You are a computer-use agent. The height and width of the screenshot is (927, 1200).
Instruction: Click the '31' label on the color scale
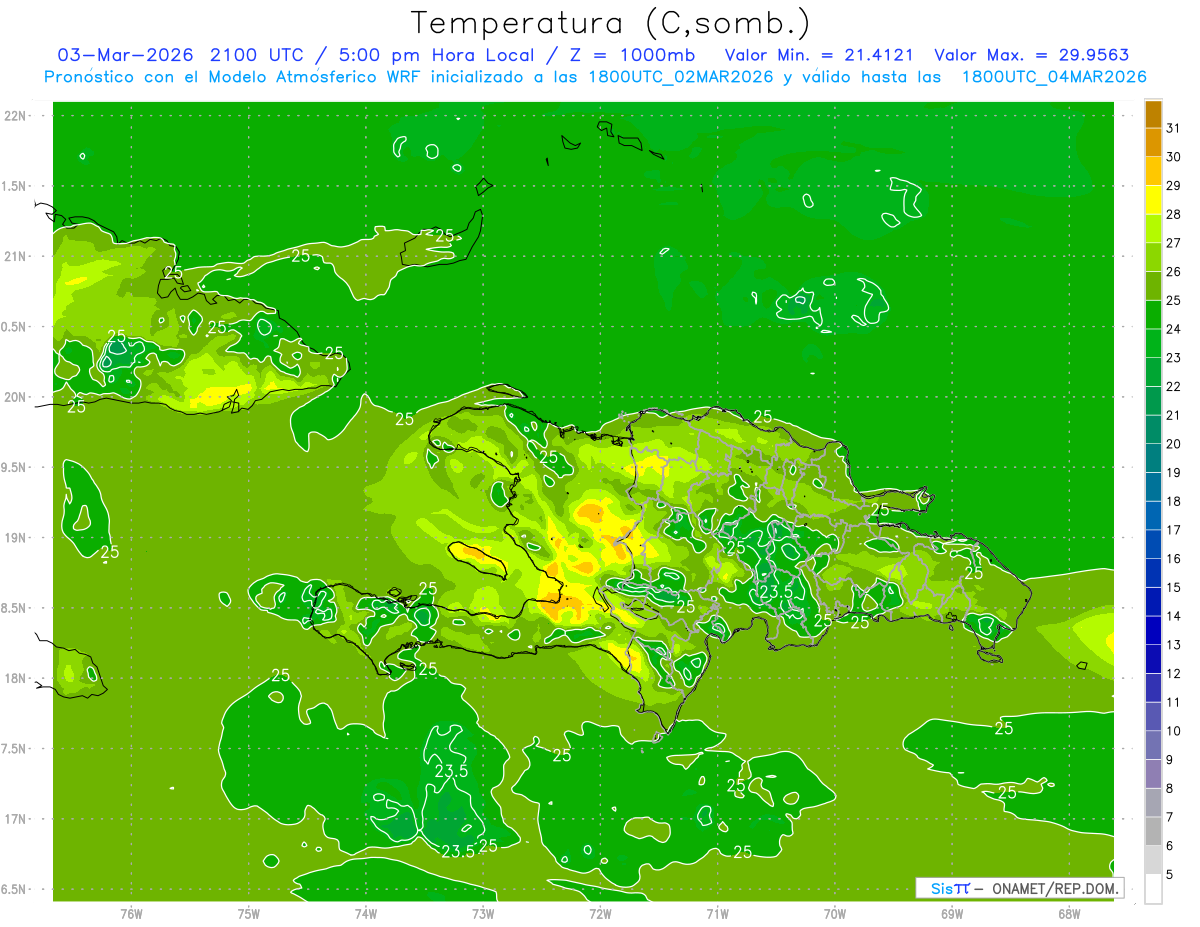1173,128
